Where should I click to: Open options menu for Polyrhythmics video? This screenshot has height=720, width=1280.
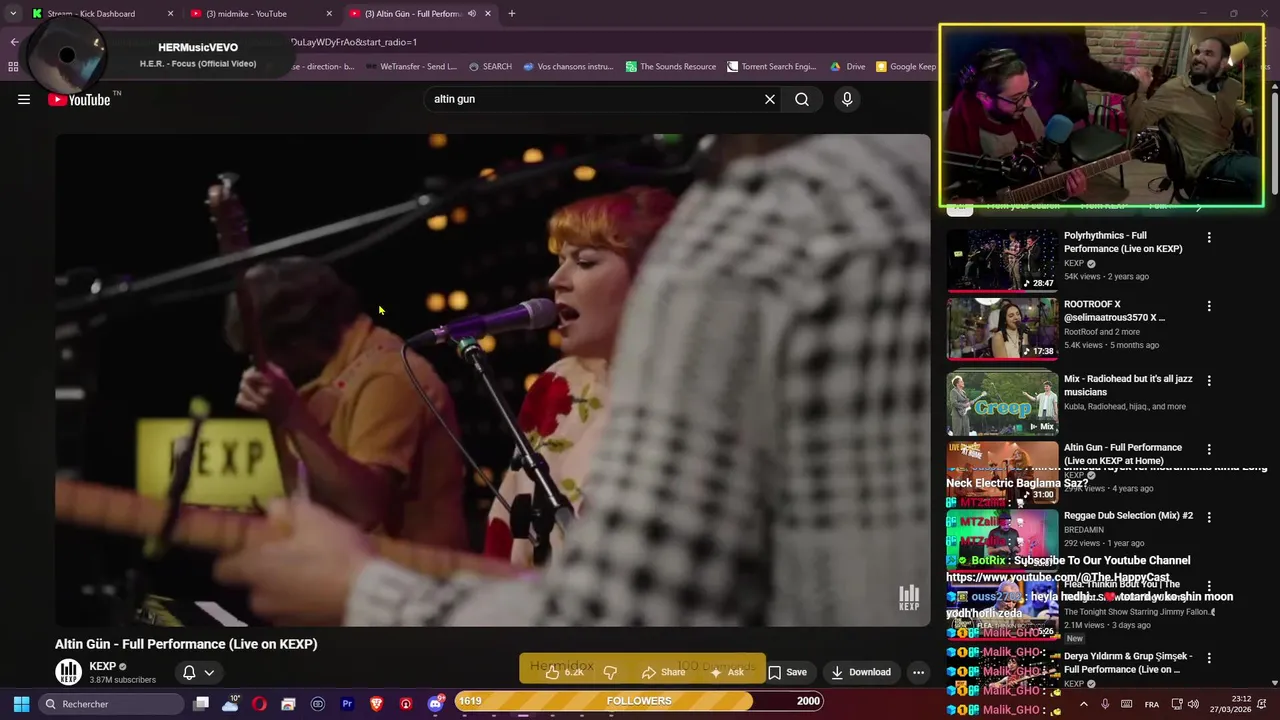1209,238
